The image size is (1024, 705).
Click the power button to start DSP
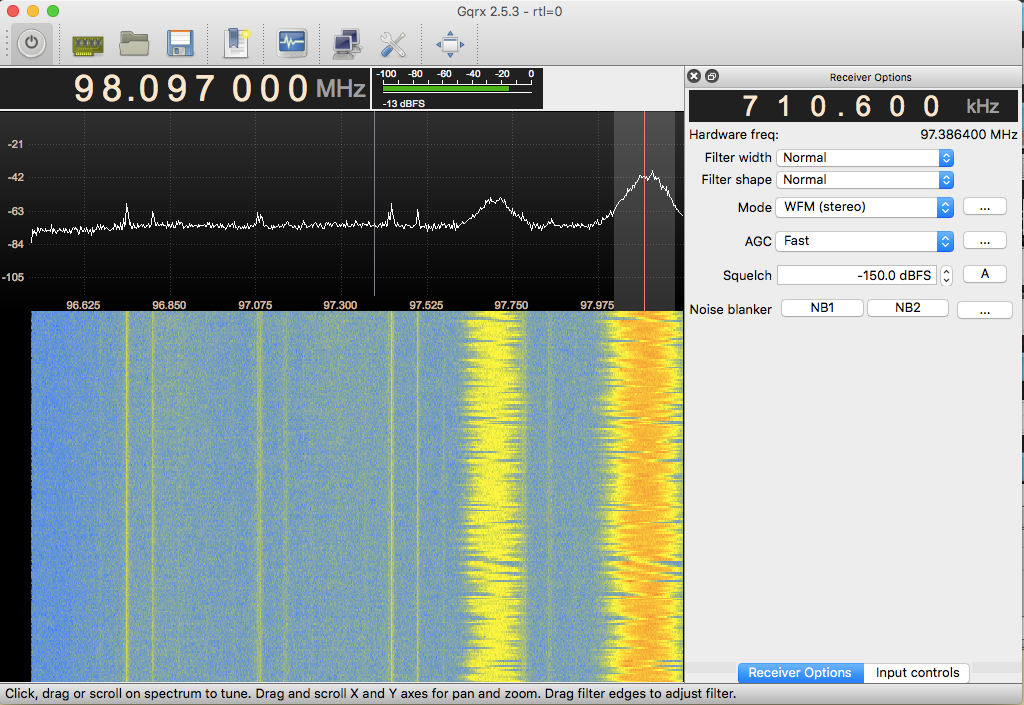pyautogui.click(x=32, y=43)
